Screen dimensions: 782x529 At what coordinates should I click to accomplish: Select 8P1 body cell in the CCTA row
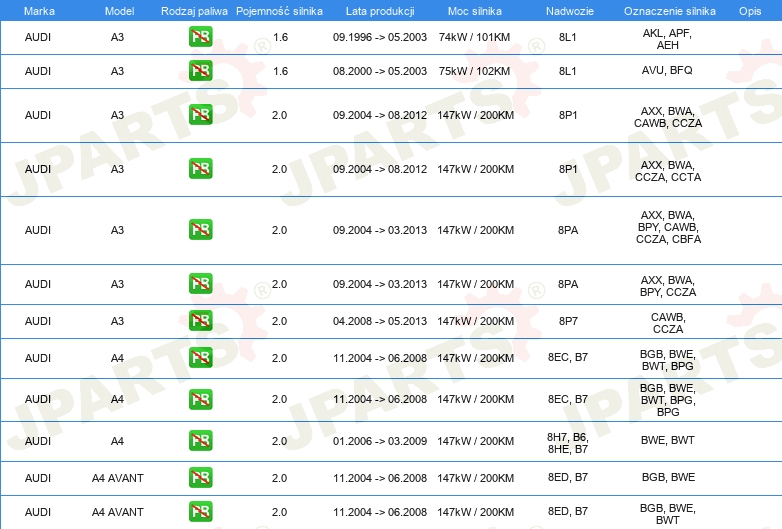coord(568,170)
